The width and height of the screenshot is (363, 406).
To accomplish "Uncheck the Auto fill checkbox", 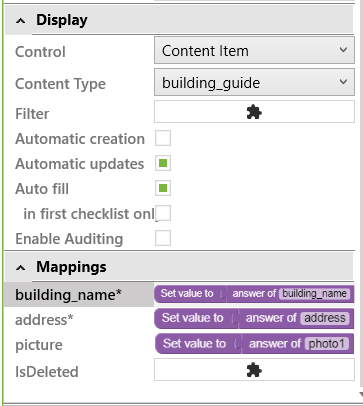I will click(x=163, y=188).
